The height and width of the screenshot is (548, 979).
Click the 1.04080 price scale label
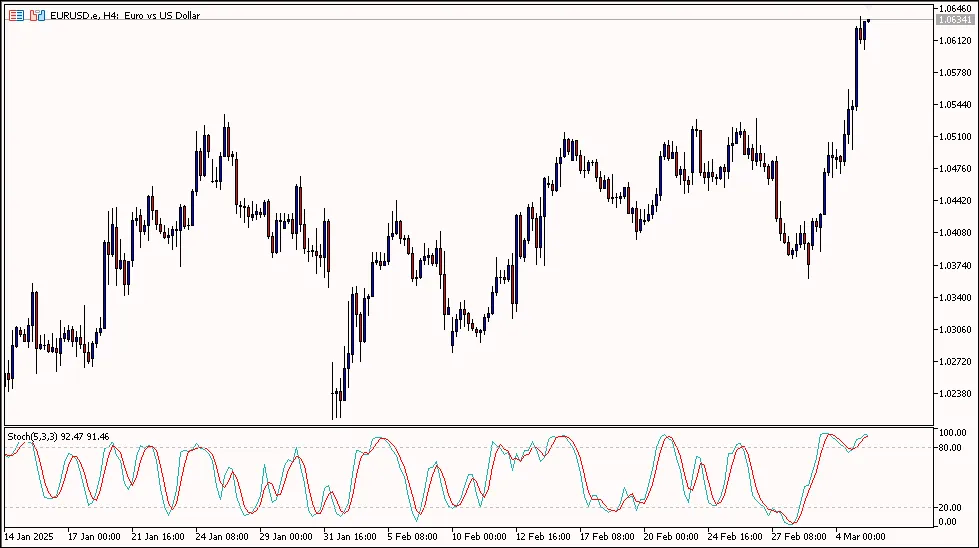tap(955, 233)
